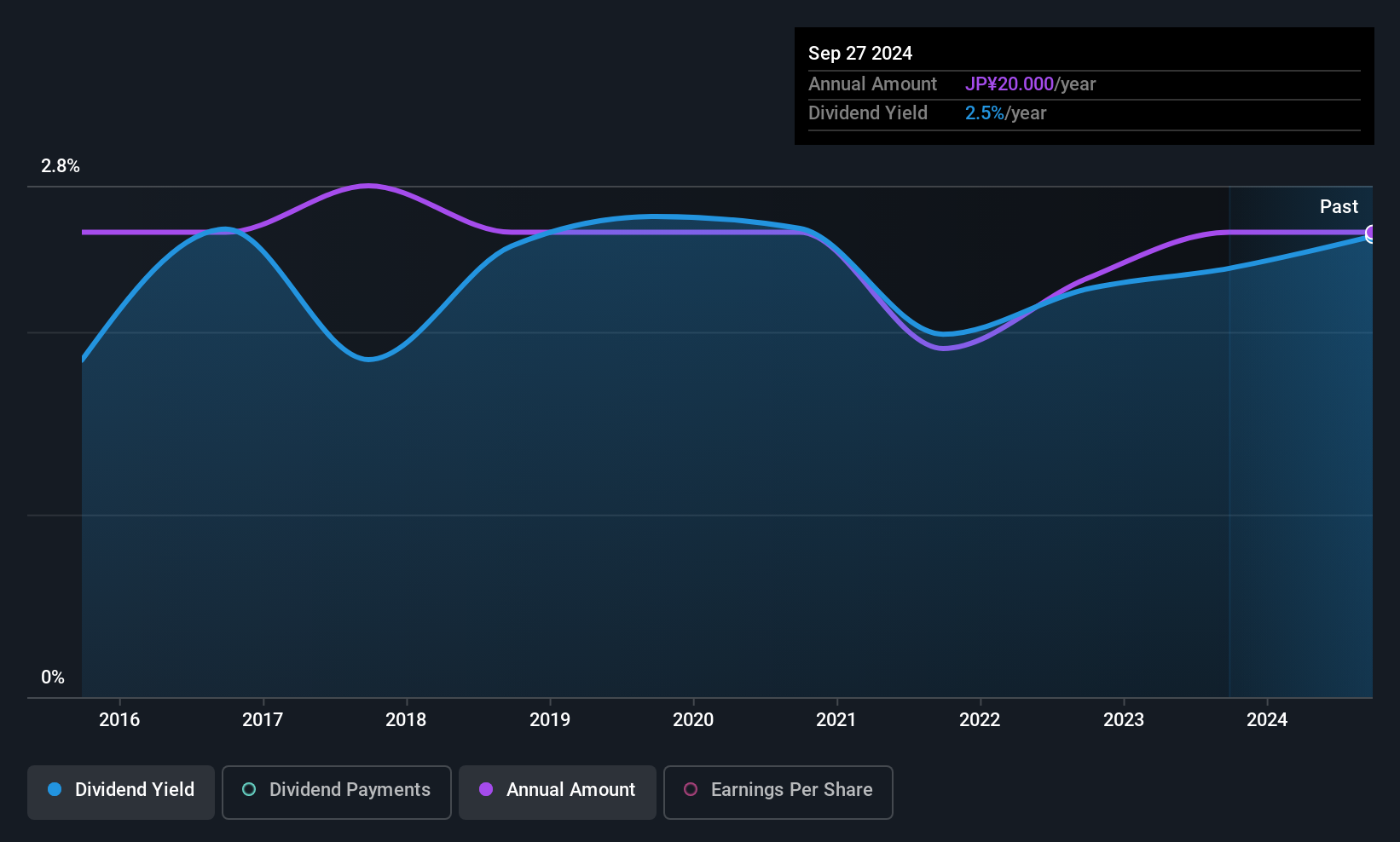Enable the Dividend Payments series
The image size is (1400, 842).
click(x=337, y=792)
